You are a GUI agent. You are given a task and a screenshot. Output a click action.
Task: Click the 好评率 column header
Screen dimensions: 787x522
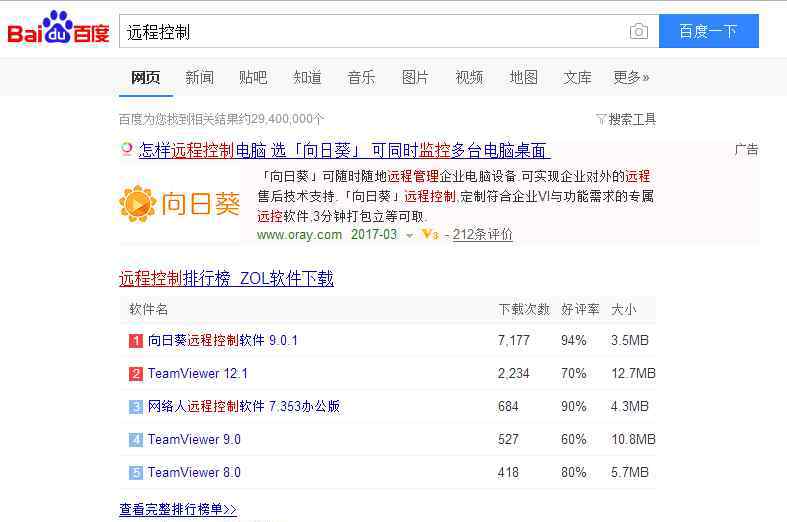point(580,309)
